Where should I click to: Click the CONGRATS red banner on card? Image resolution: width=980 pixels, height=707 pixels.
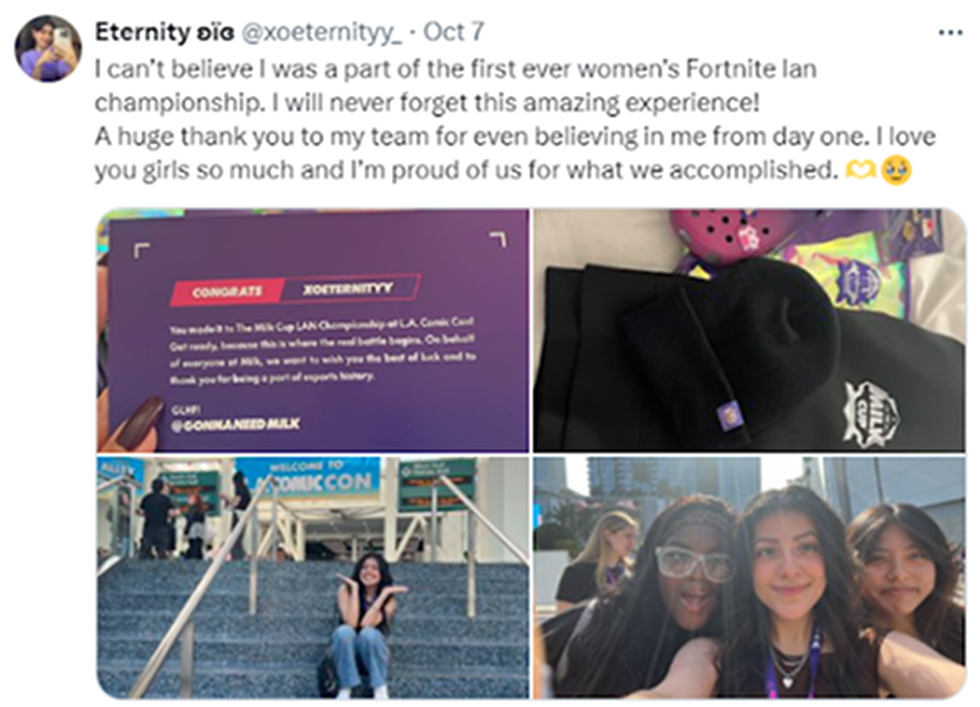coord(228,292)
